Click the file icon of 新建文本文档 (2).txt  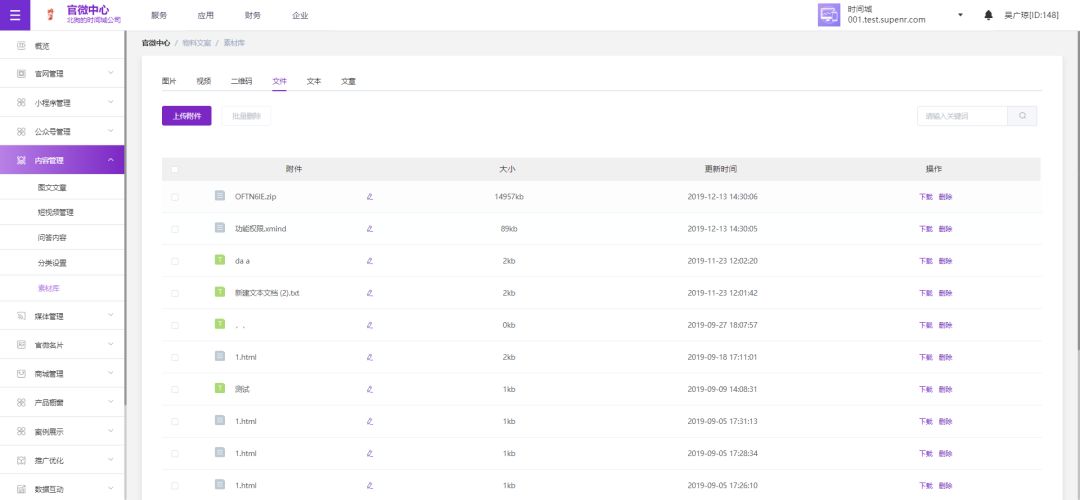click(220, 293)
